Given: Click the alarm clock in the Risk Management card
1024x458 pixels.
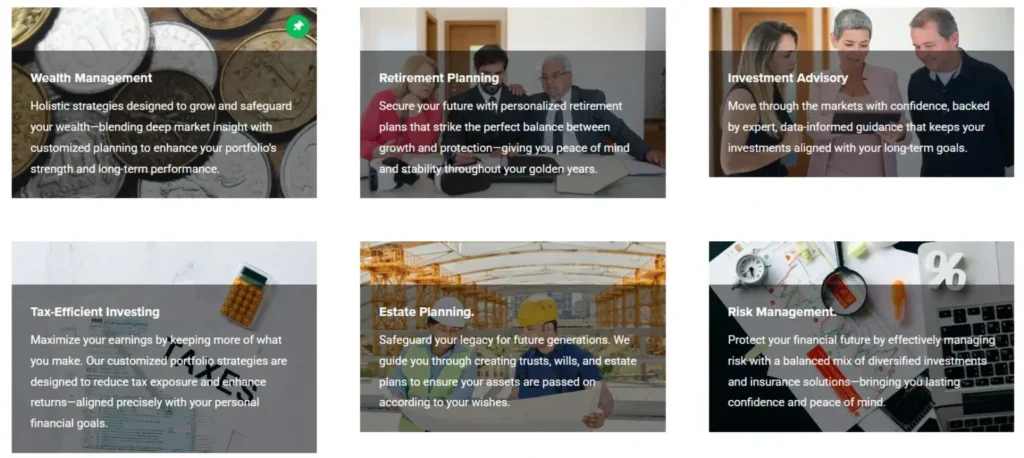Looking at the screenshot, I should pyautogui.click(x=750, y=269).
